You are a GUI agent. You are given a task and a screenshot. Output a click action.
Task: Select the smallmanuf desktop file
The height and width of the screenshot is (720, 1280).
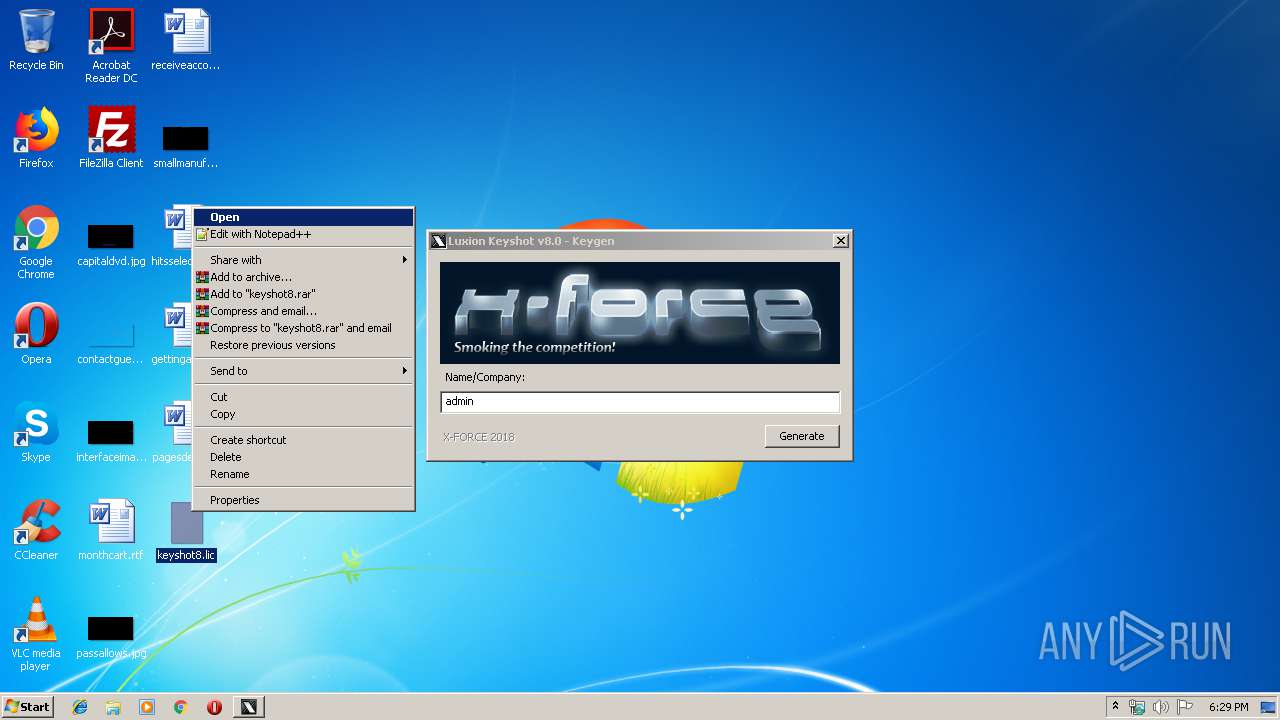tap(186, 145)
